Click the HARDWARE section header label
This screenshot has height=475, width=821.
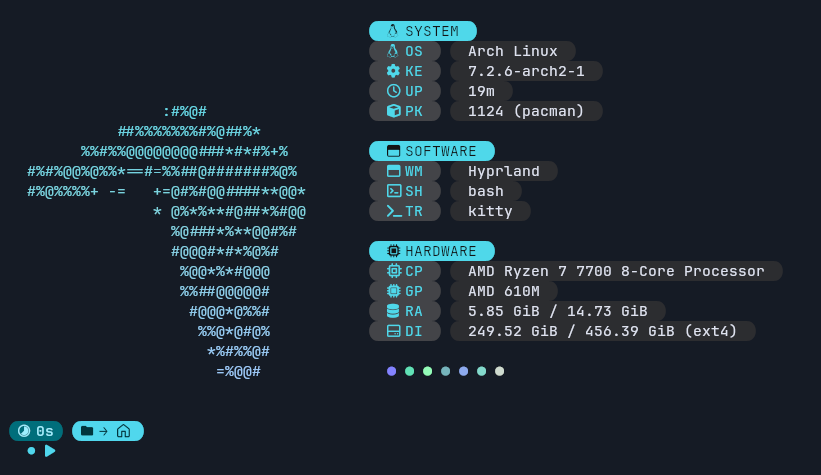pyautogui.click(x=441, y=251)
